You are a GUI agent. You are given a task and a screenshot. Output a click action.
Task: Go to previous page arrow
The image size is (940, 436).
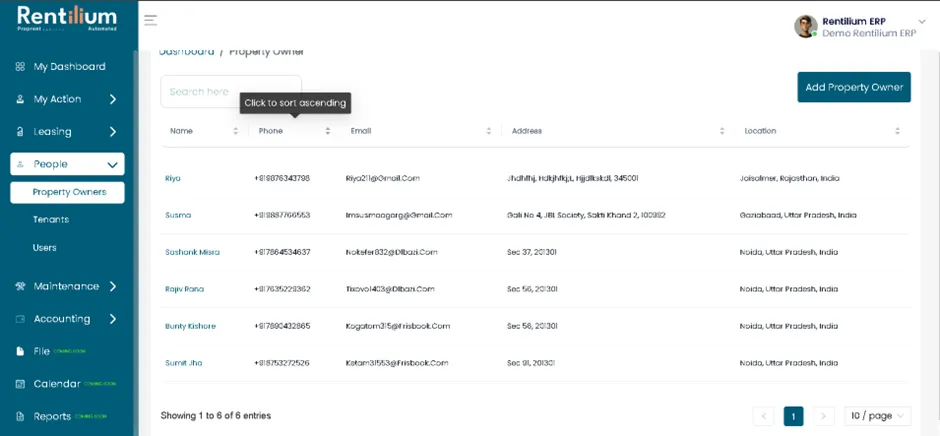(764, 416)
